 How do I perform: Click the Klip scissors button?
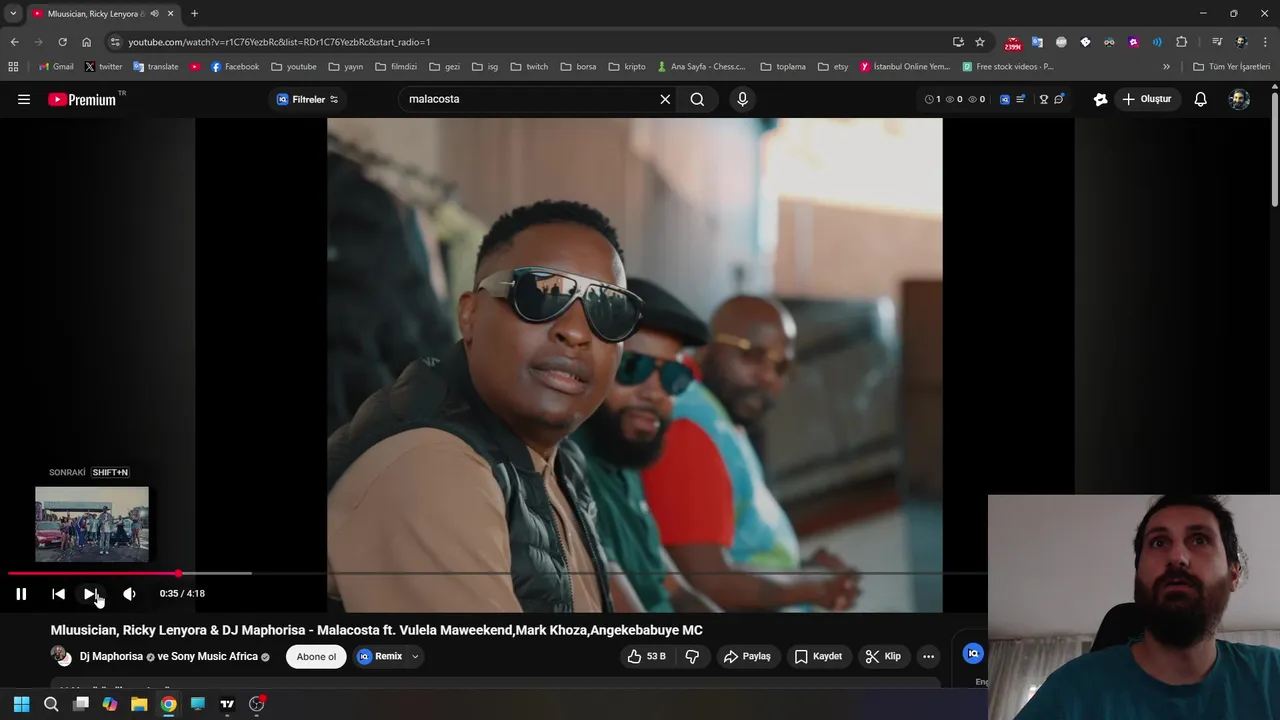pyautogui.click(x=883, y=657)
